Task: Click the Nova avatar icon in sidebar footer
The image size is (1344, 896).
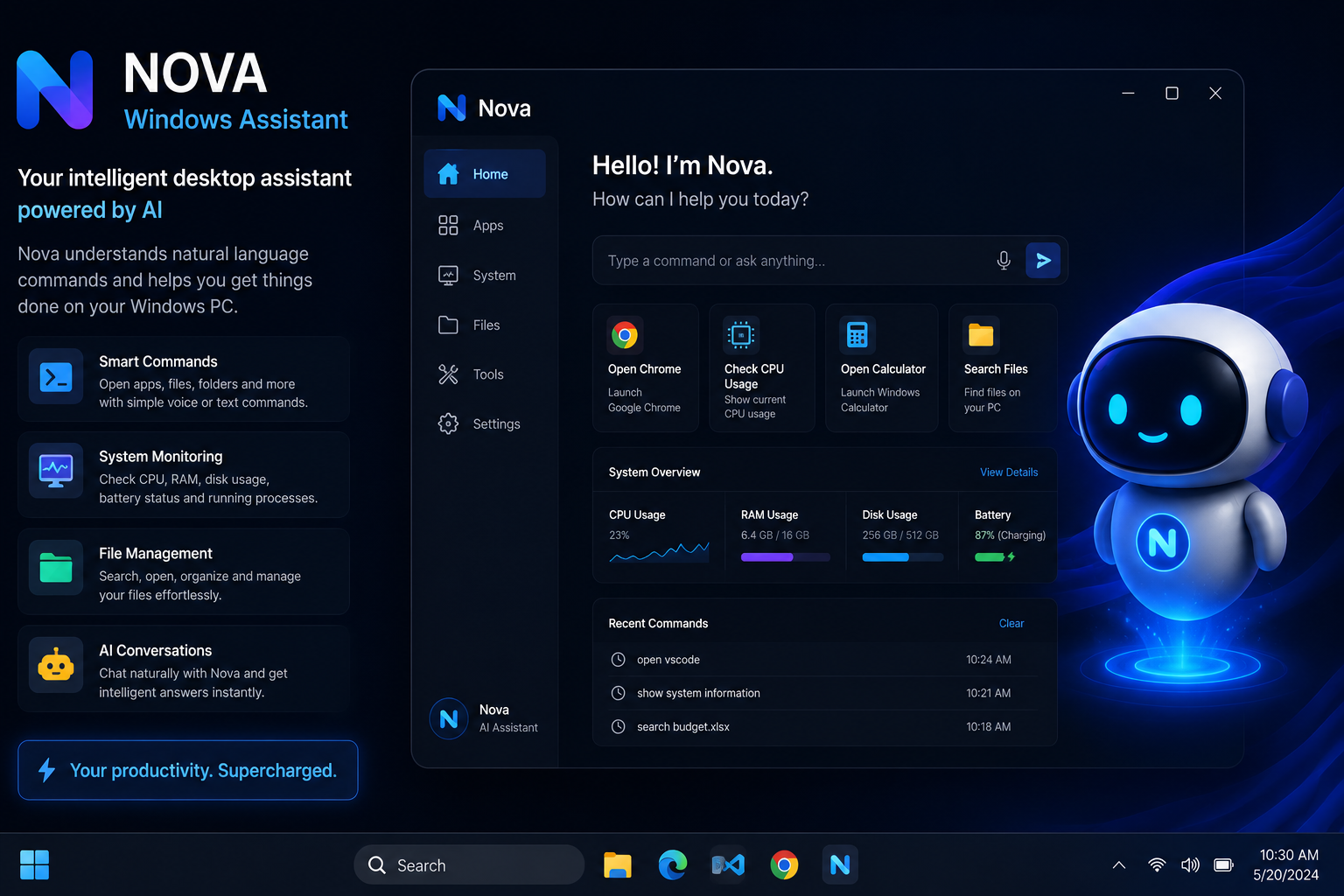Action: click(x=449, y=718)
